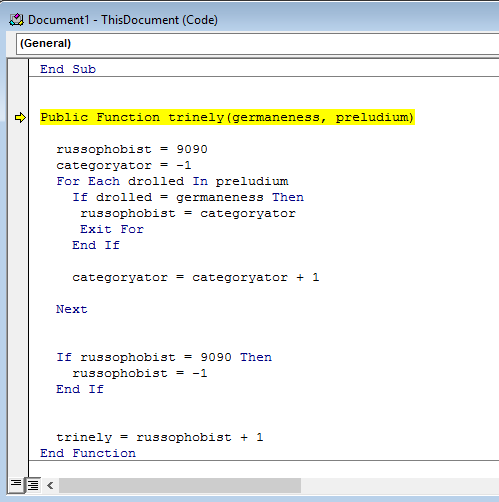Place cursor on russophobist = 9090 line
Screen dimensions: 499x502
click(x=132, y=149)
